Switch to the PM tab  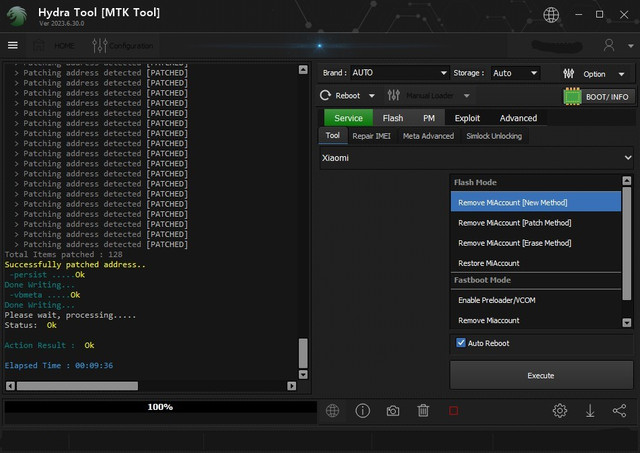(x=429, y=118)
